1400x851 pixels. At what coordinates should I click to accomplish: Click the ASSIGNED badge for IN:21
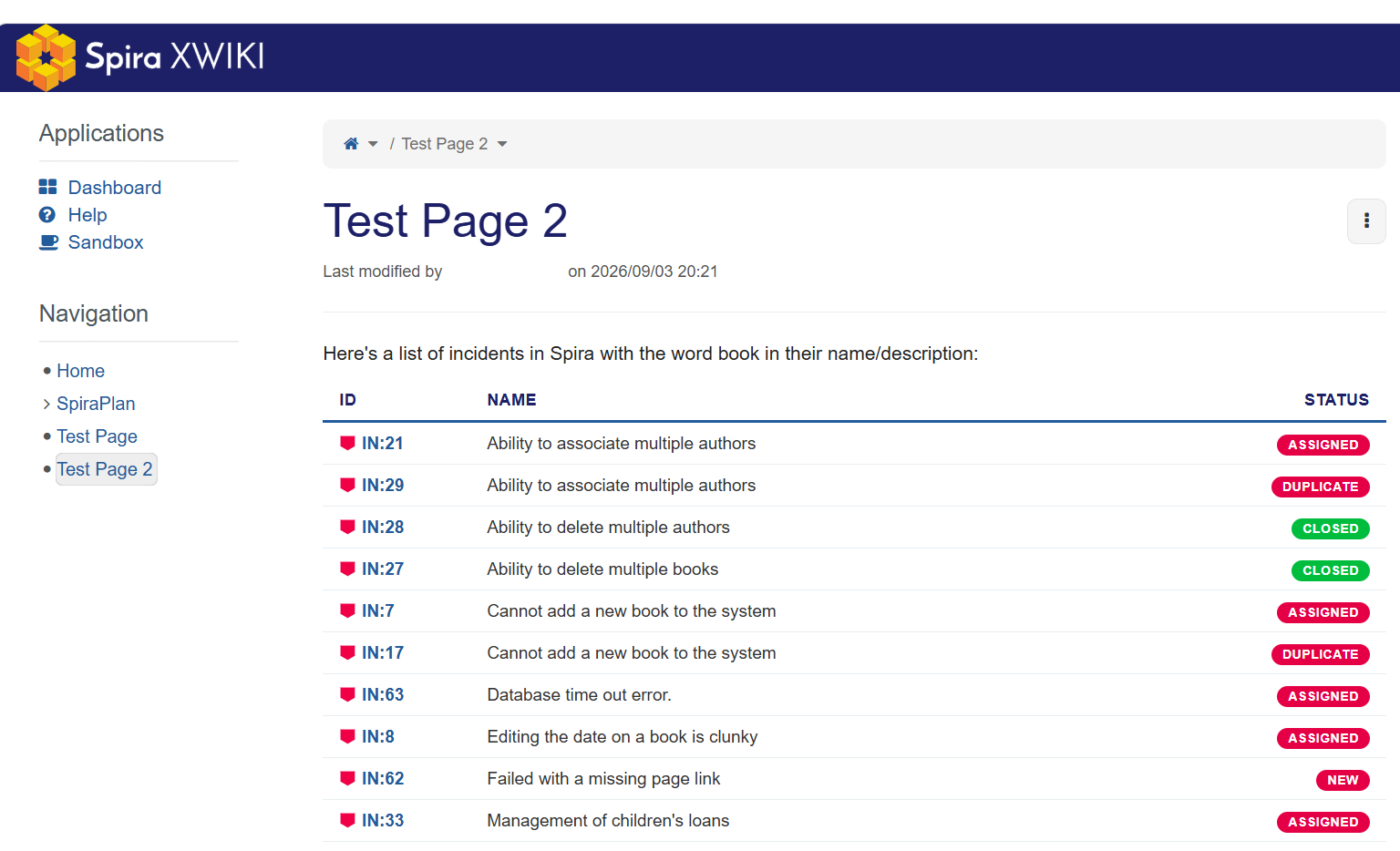(1323, 445)
